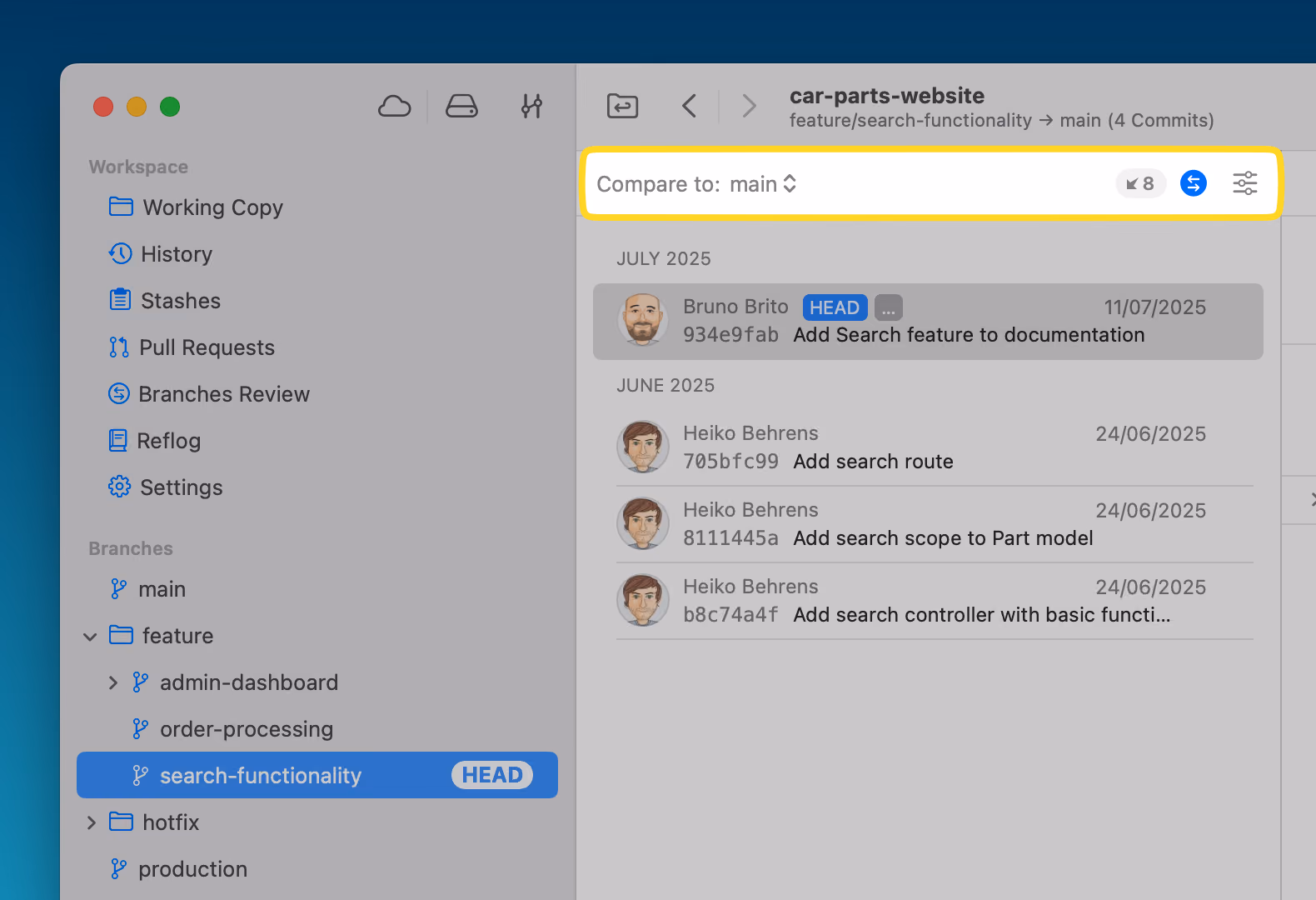This screenshot has width=1316, height=900.
Task: Open the cloud services icon in the toolbar
Action: 394,107
